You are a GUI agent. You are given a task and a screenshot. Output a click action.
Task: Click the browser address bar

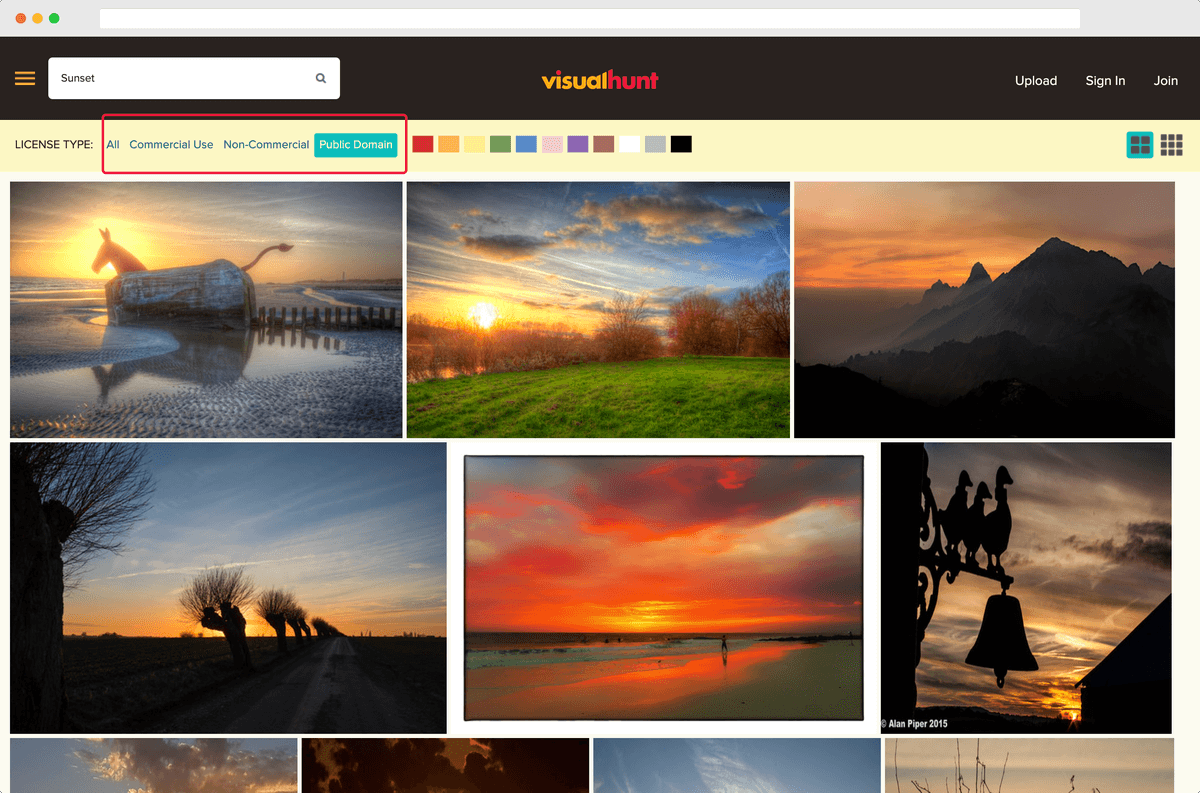click(590, 19)
